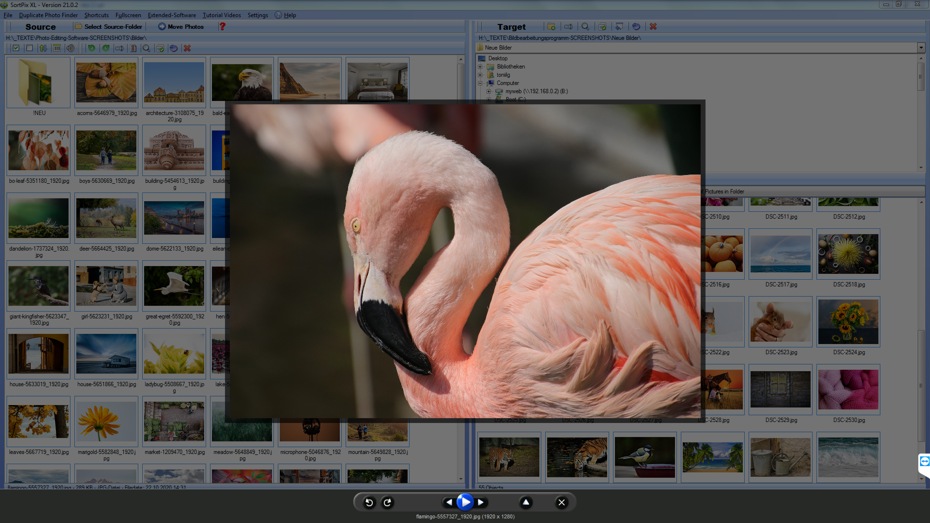Click the up-arrow eject viewer button

[526, 502]
